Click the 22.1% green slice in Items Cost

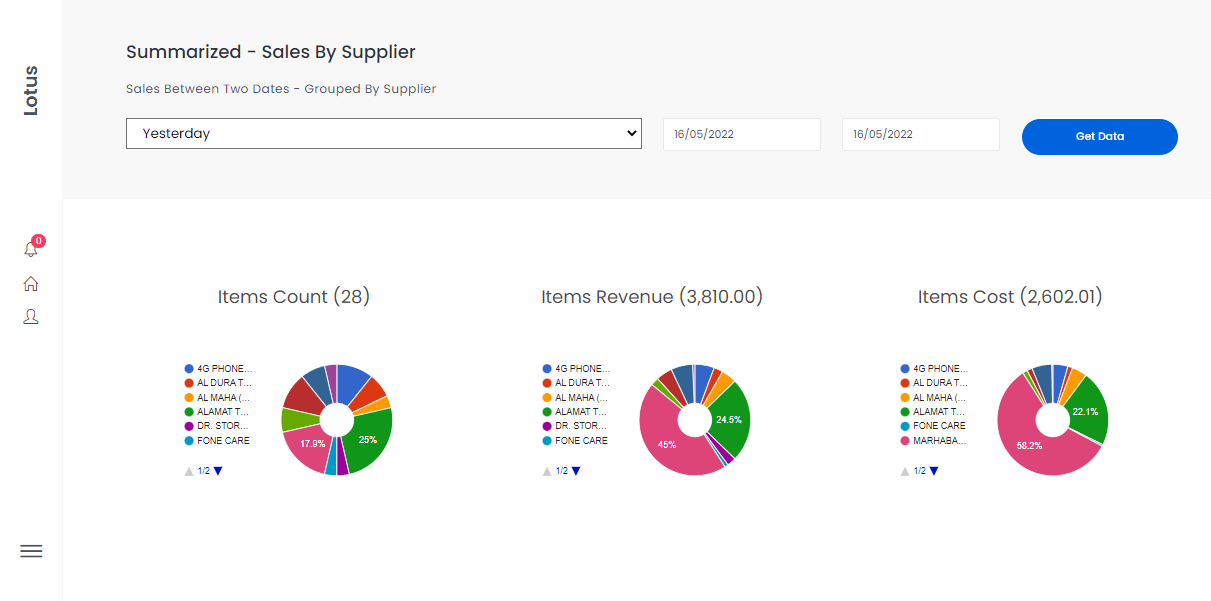(1085, 410)
